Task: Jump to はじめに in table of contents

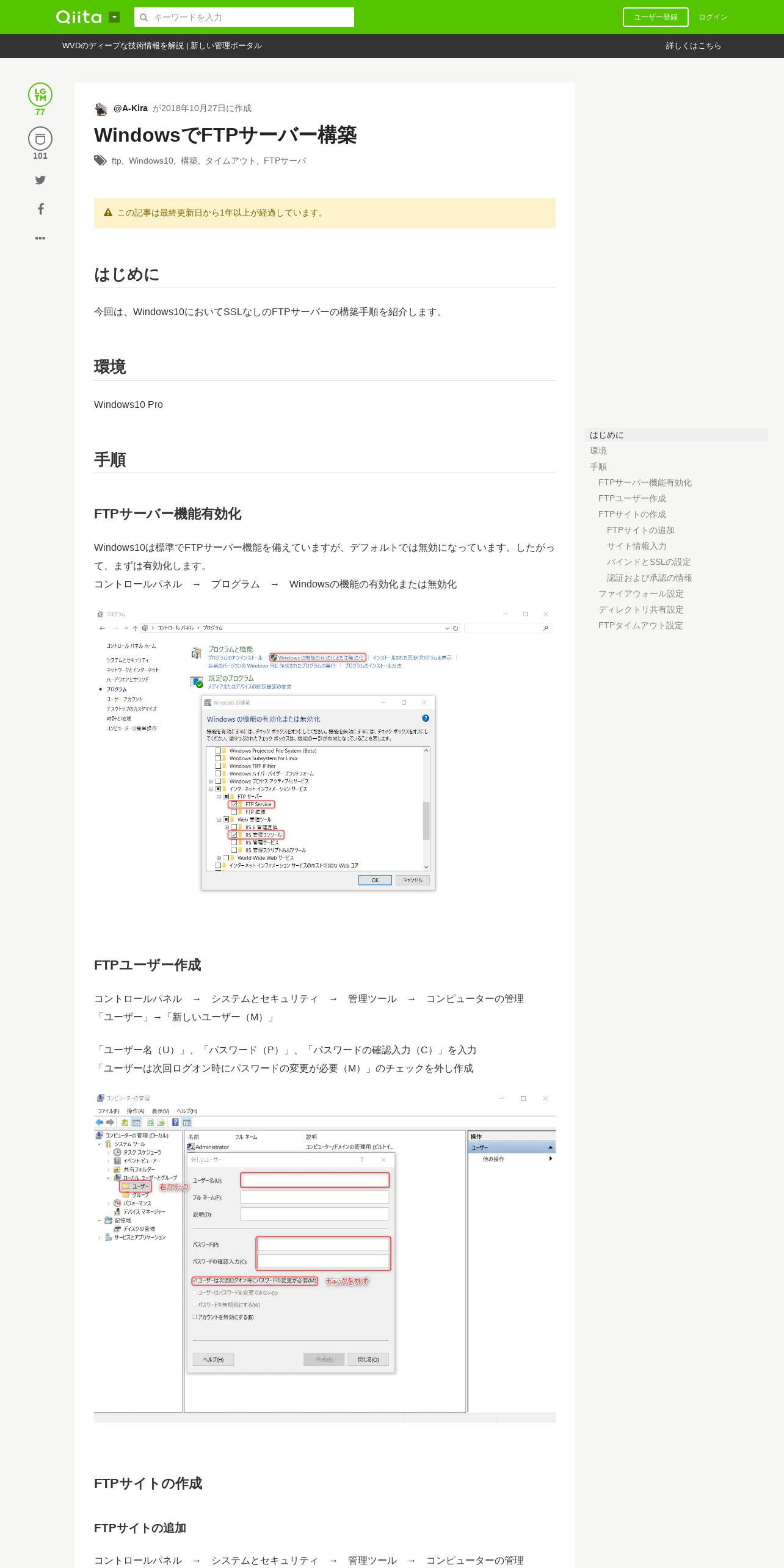Action: 677,435
